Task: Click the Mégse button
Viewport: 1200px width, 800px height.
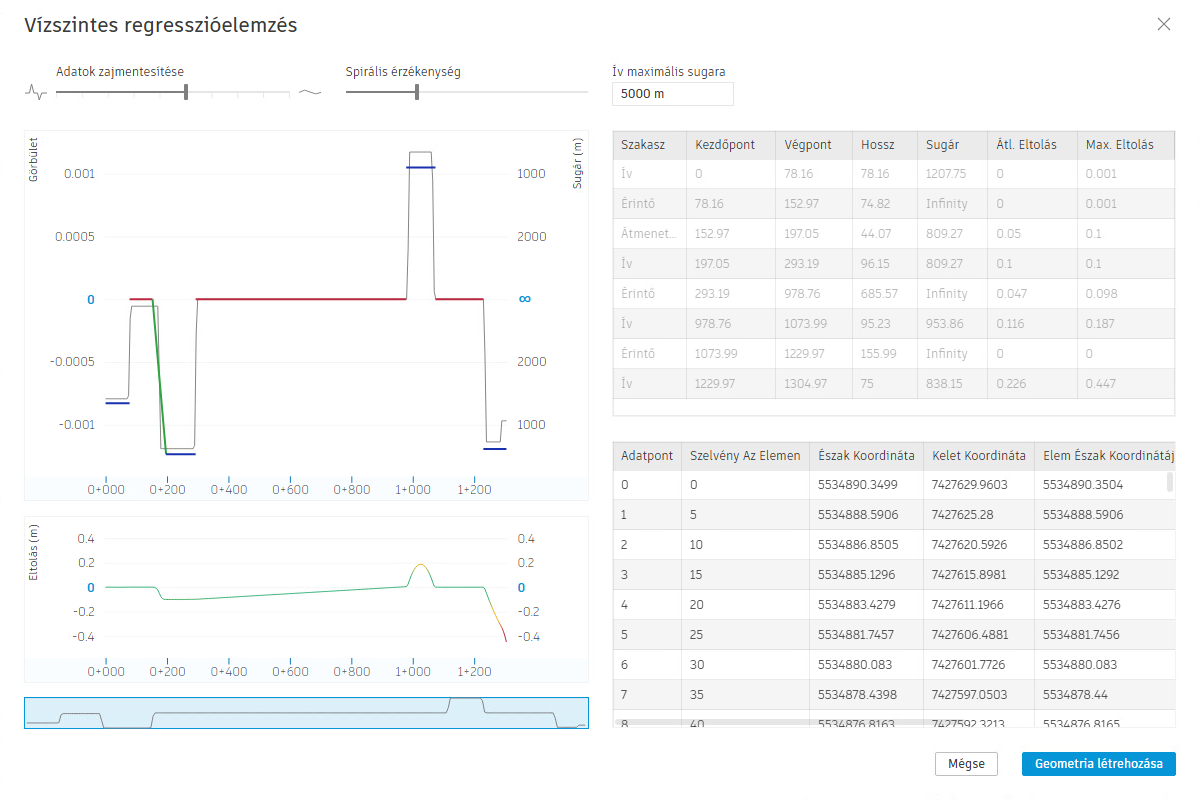Action: [966, 764]
